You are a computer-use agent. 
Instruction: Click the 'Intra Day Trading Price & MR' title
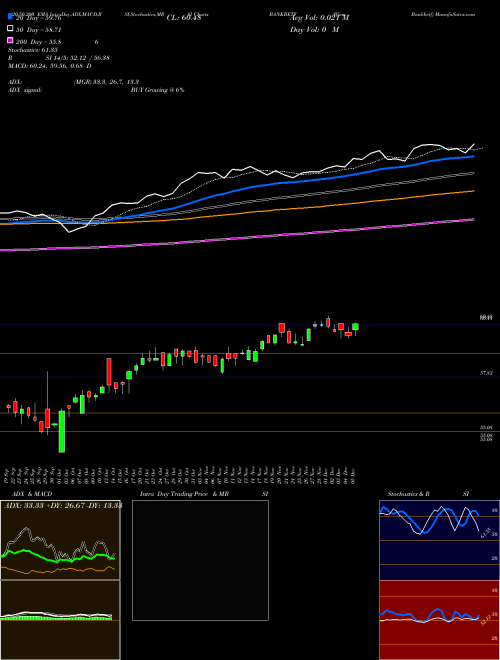point(184,494)
